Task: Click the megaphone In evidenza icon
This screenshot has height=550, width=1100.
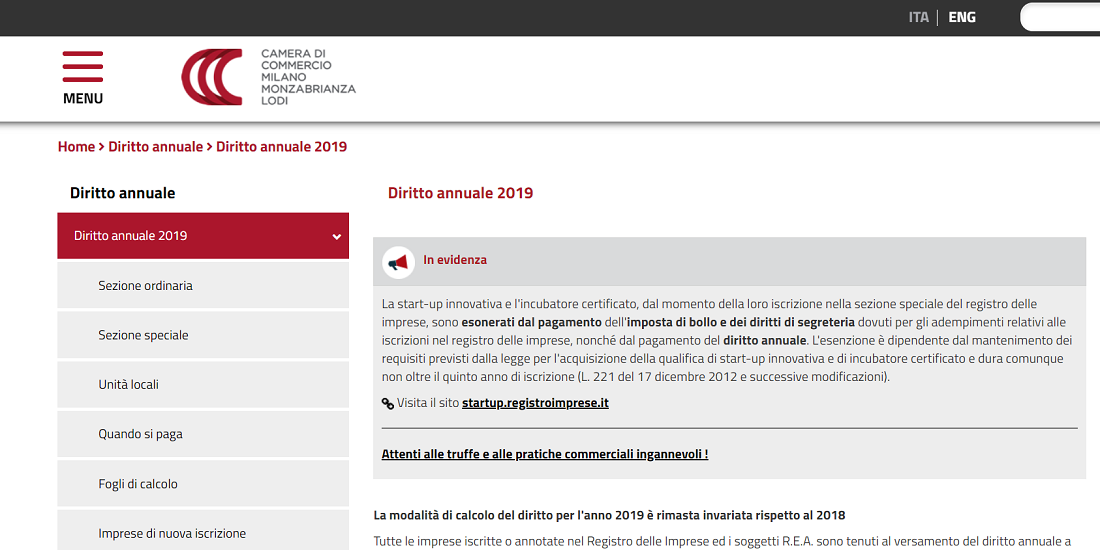Action: (398, 262)
